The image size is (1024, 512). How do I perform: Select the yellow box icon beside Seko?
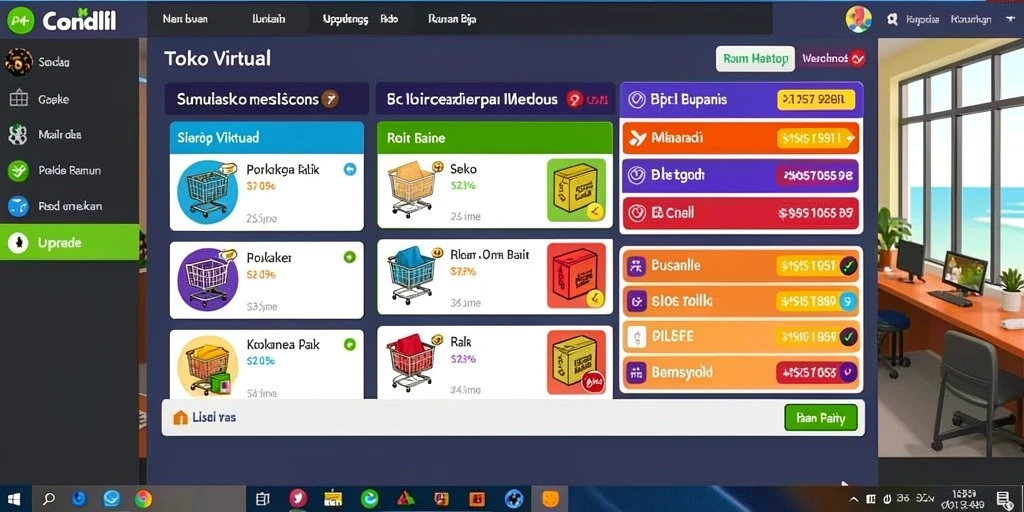coord(575,190)
